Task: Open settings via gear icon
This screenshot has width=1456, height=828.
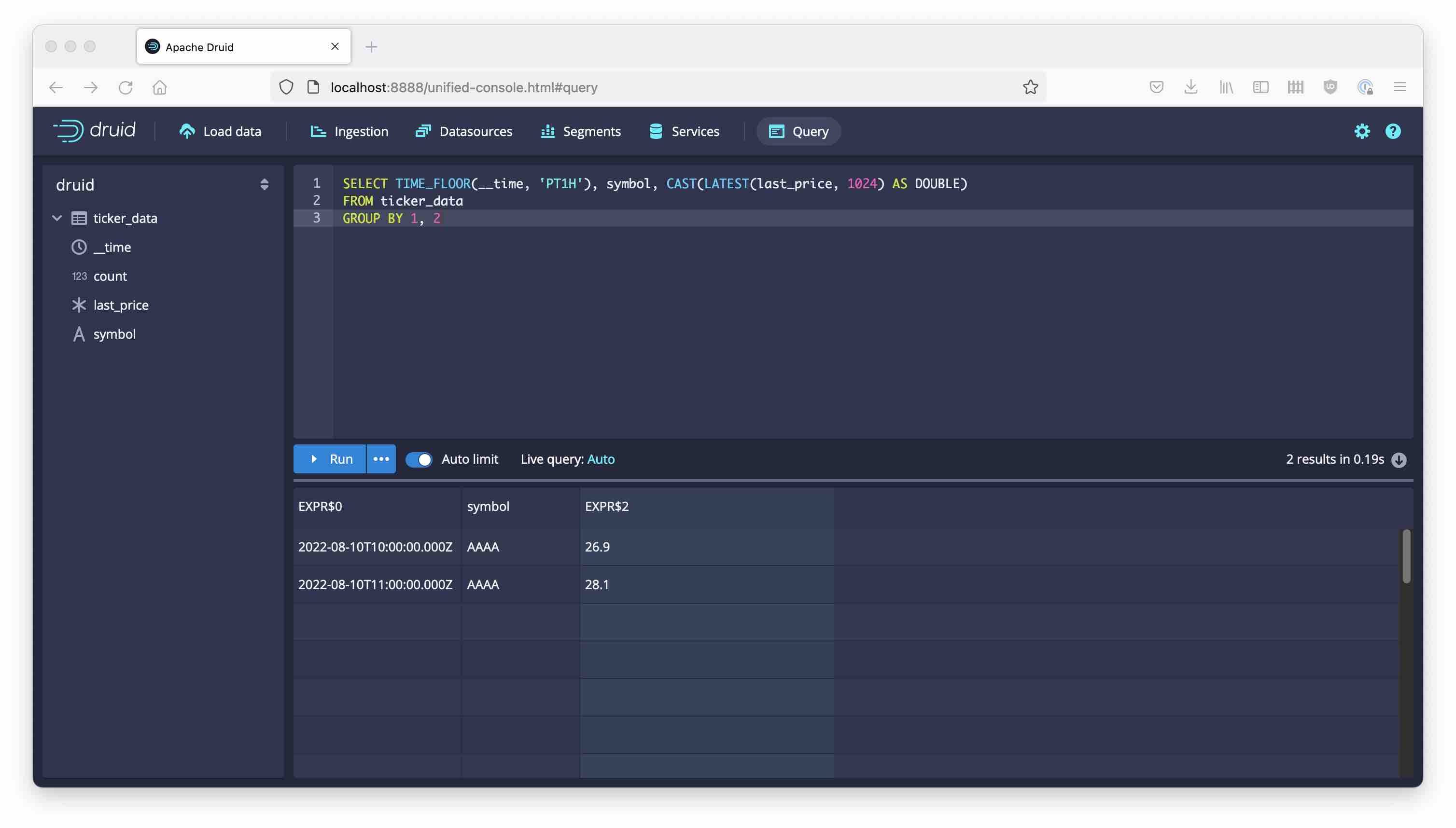Action: point(1362,131)
